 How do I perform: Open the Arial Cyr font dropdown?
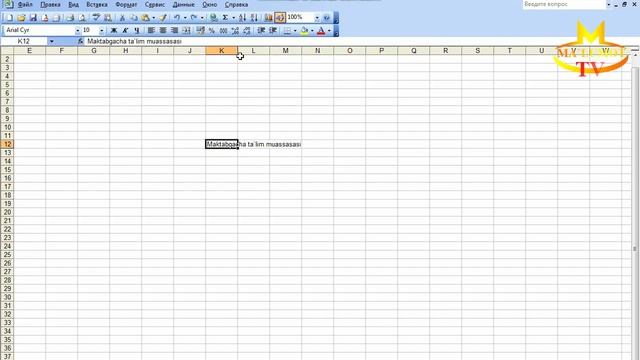coord(78,31)
